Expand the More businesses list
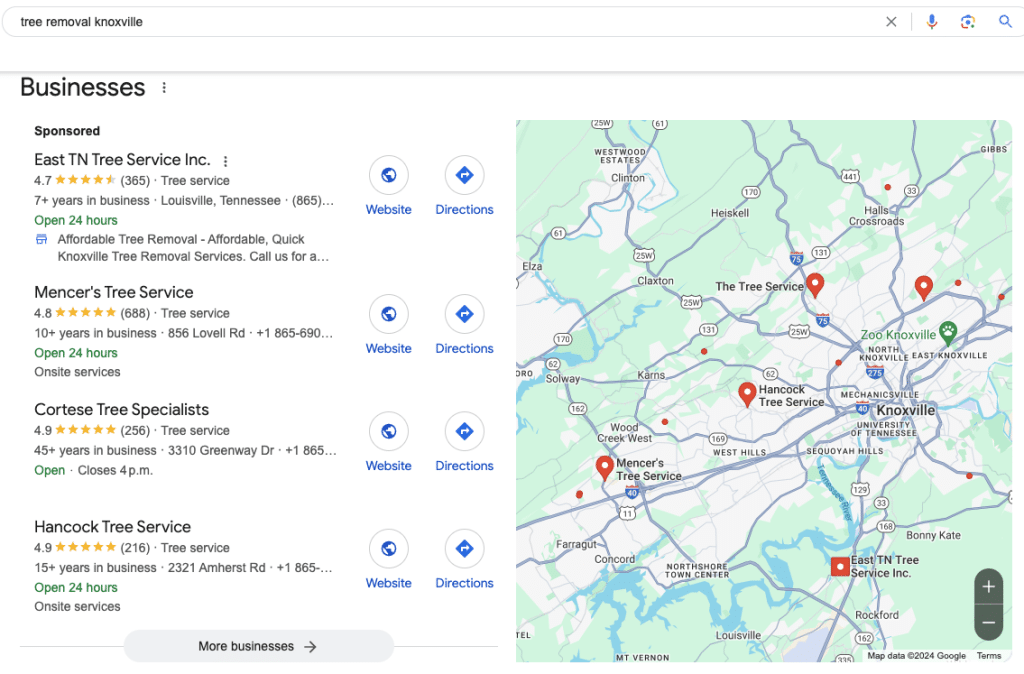The image size is (1024, 674). tap(258, 646)
